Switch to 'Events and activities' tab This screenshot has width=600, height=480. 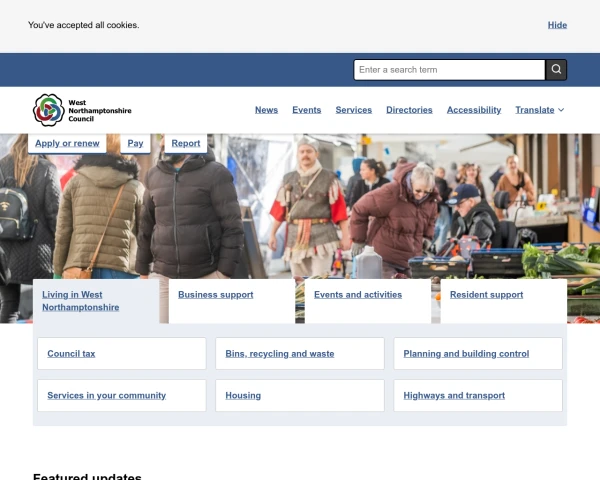point(368,301)
